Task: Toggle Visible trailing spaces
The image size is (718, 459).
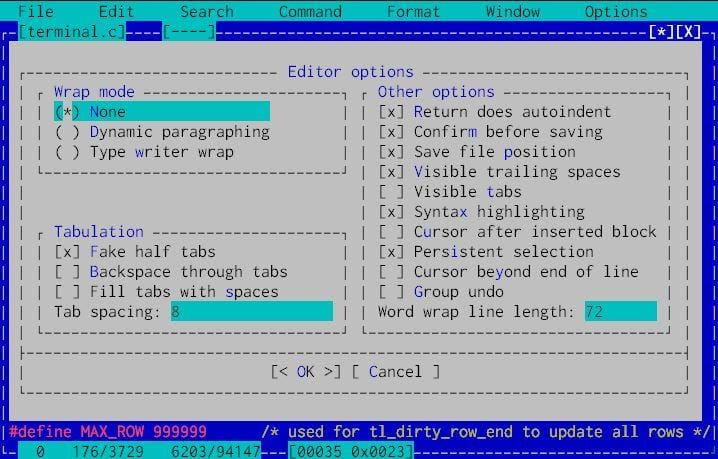Action: click(x=499, y=172)
